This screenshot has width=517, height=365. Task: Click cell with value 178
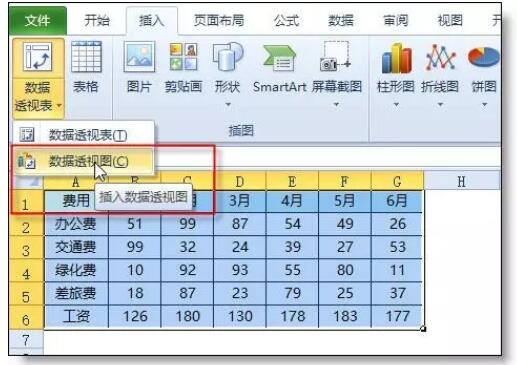[292, 316]
